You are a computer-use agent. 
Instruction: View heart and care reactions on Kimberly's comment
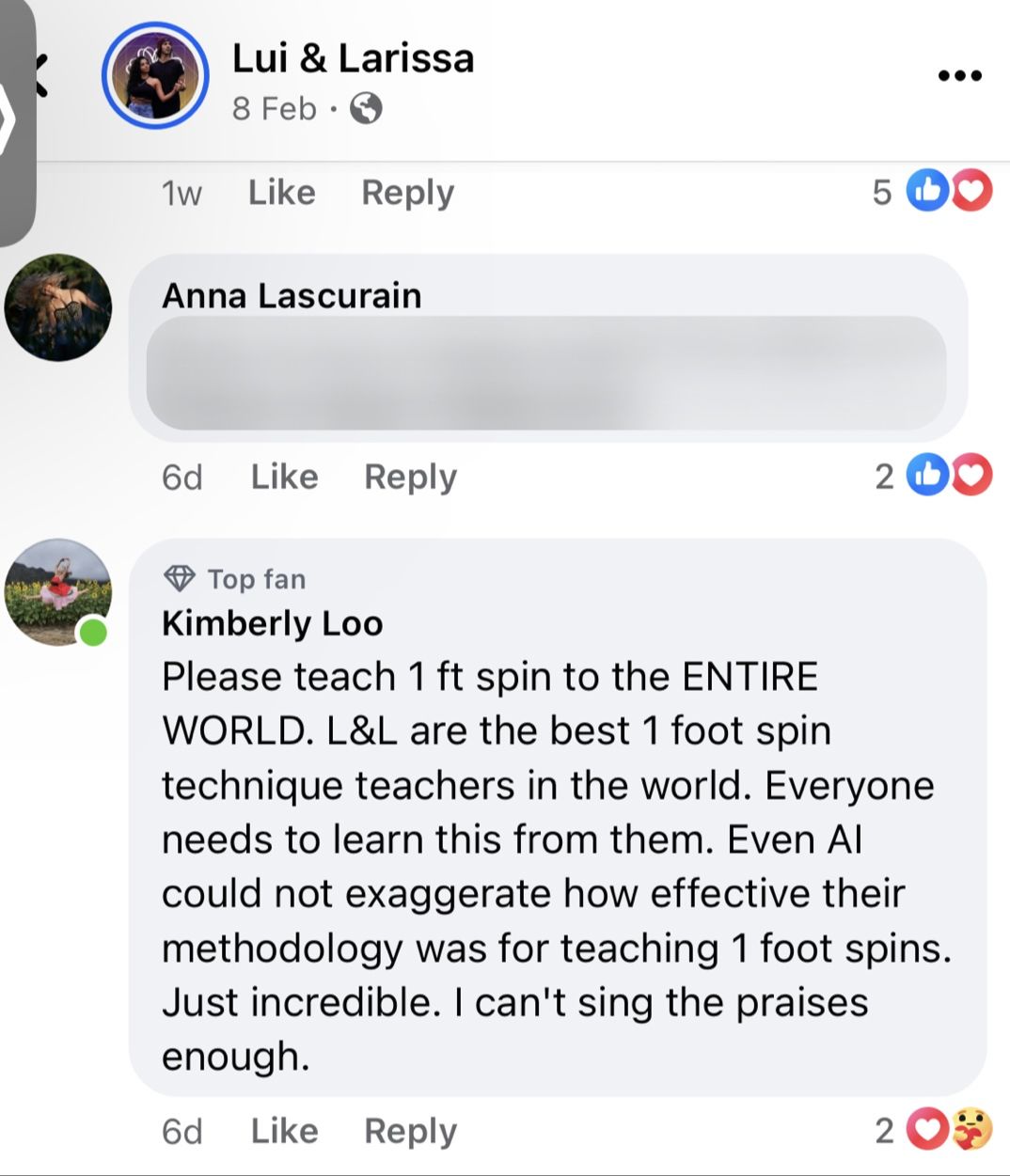point(950,1130)
